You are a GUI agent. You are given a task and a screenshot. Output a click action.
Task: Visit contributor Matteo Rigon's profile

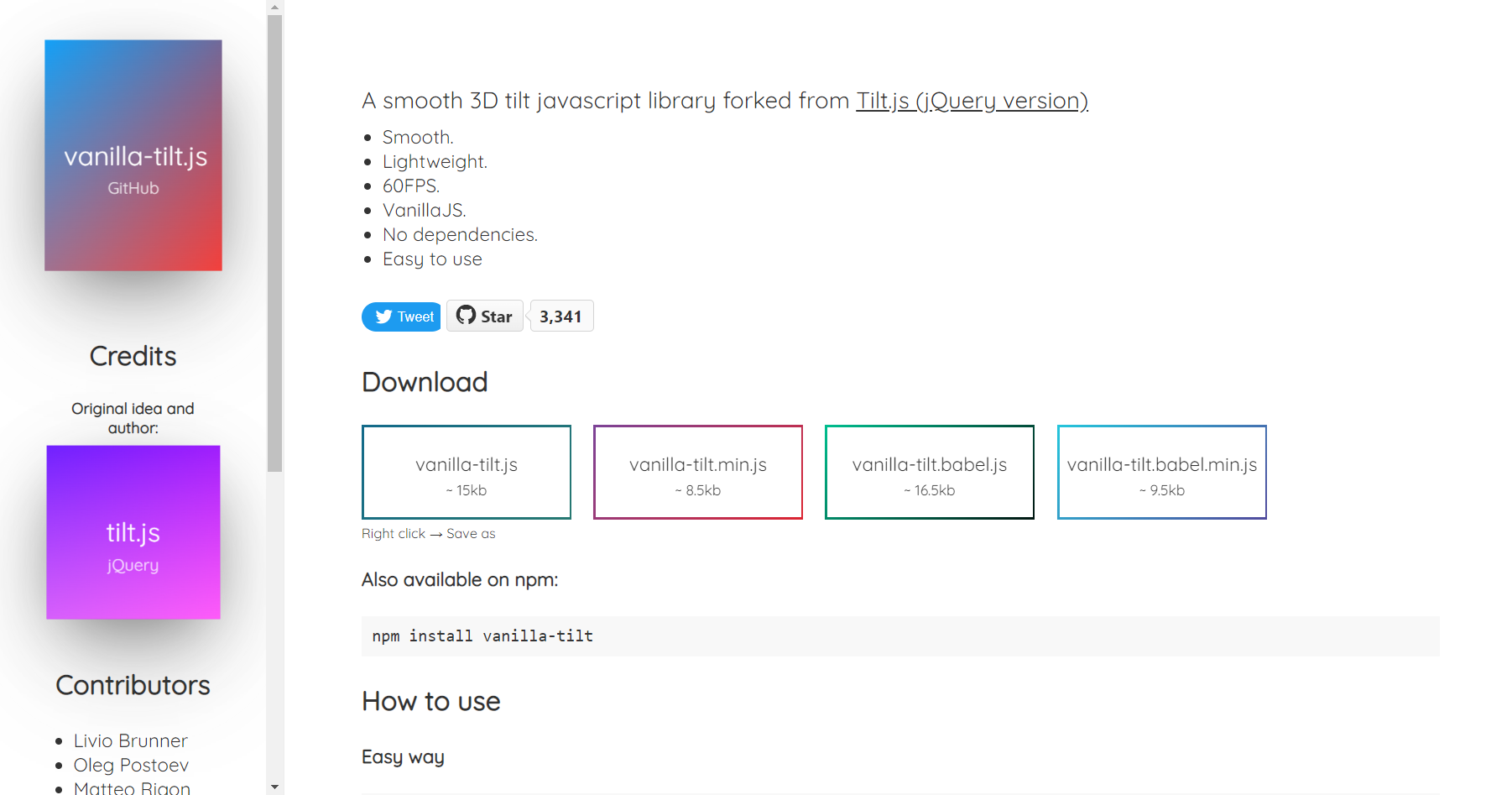[x=132, y=787]
